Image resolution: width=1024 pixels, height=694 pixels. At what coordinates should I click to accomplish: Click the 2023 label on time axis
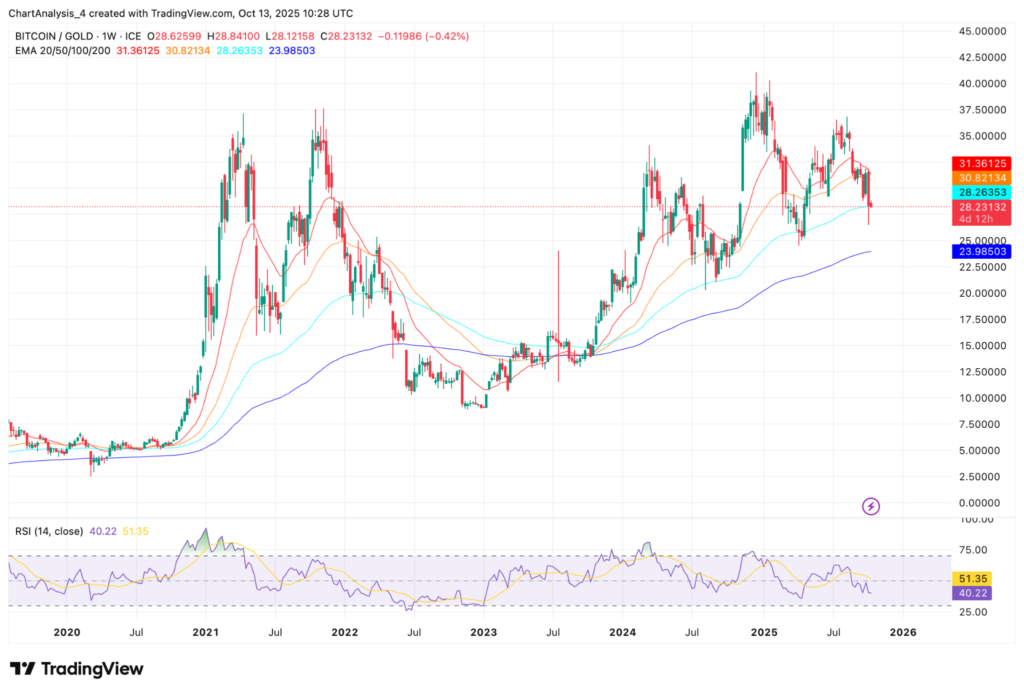(x=482, y=632)
